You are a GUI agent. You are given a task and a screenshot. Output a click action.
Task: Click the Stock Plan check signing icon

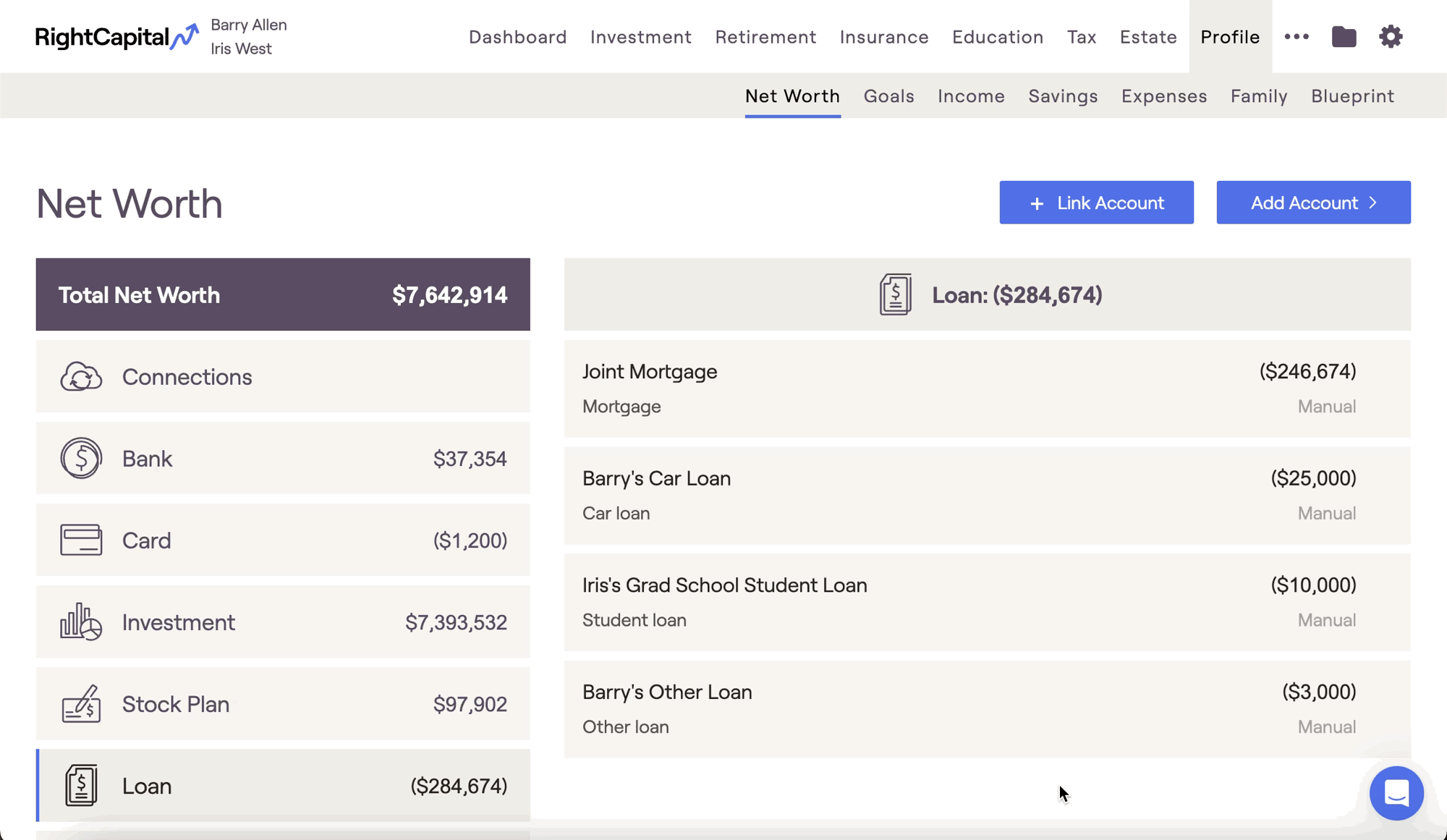tap(81, 703)
